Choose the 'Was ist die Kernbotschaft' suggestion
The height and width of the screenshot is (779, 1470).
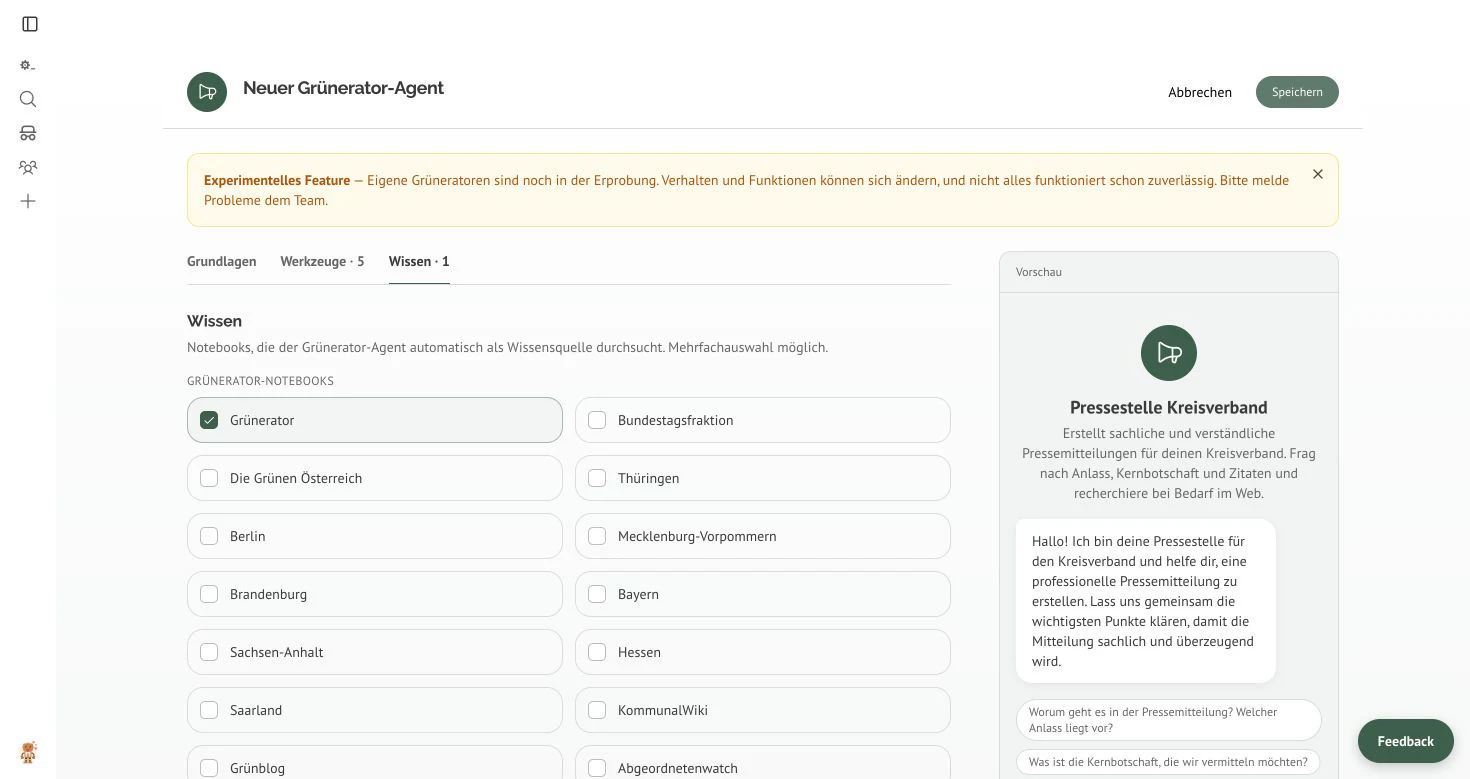1168,762
